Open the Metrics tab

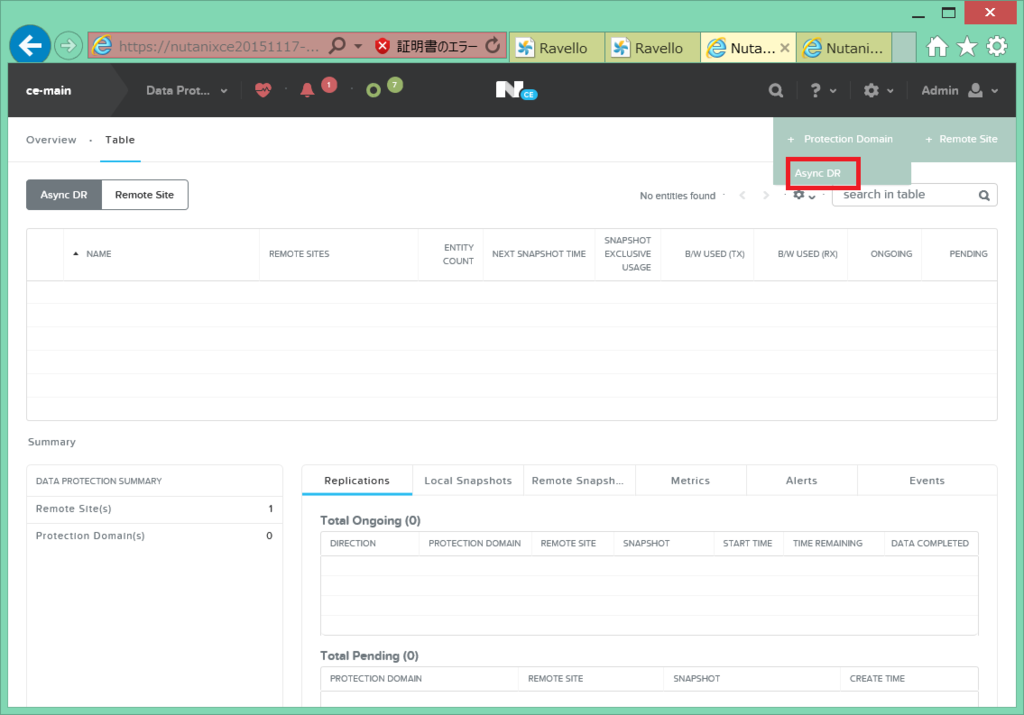[690, 481]
